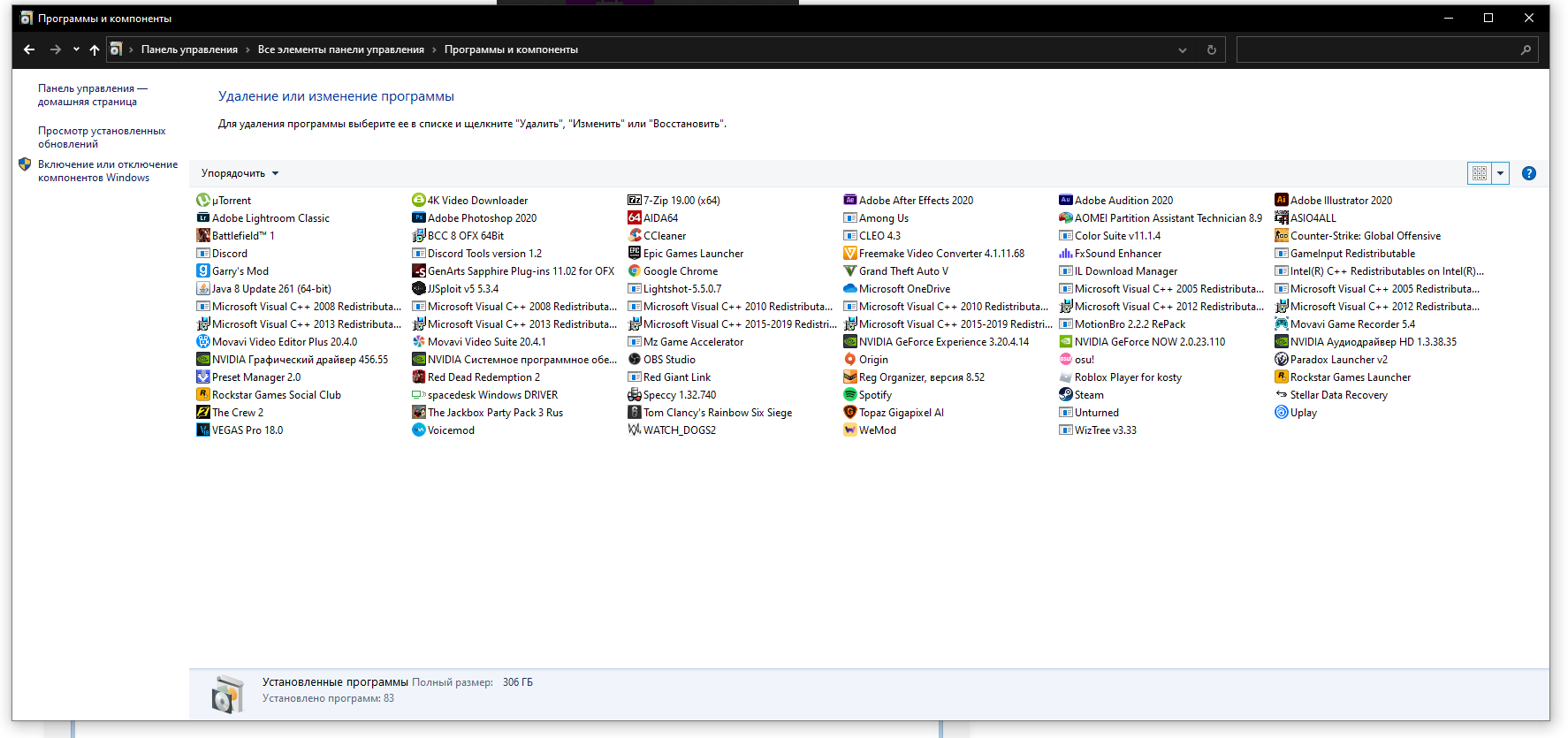This screenshot has width=1568, height=738.
Task: Click the Voicemod icon
Action: tap(419, 430)
